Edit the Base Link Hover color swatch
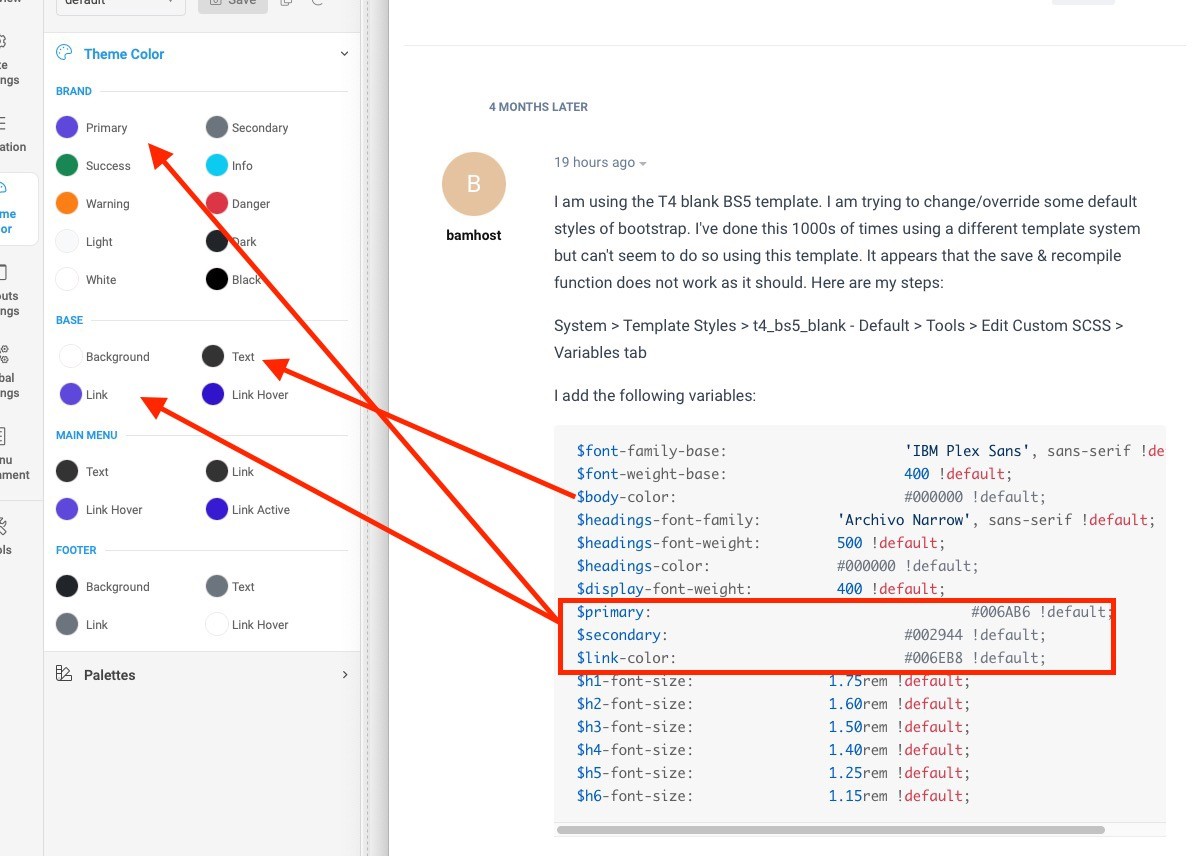 pos(213,394)
